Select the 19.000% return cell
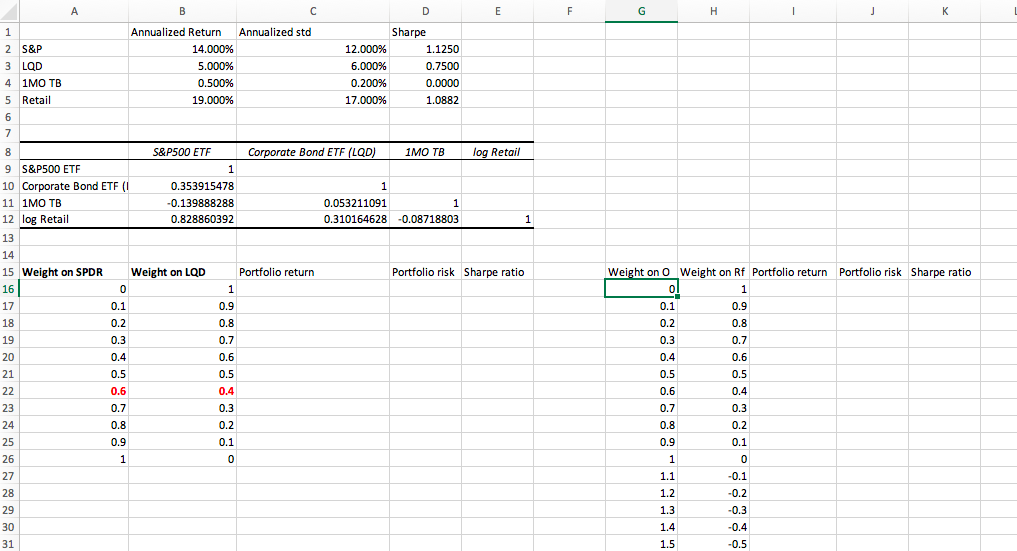Image resolution: width=1017 pixels, height=551 pixels. point(182,100)
